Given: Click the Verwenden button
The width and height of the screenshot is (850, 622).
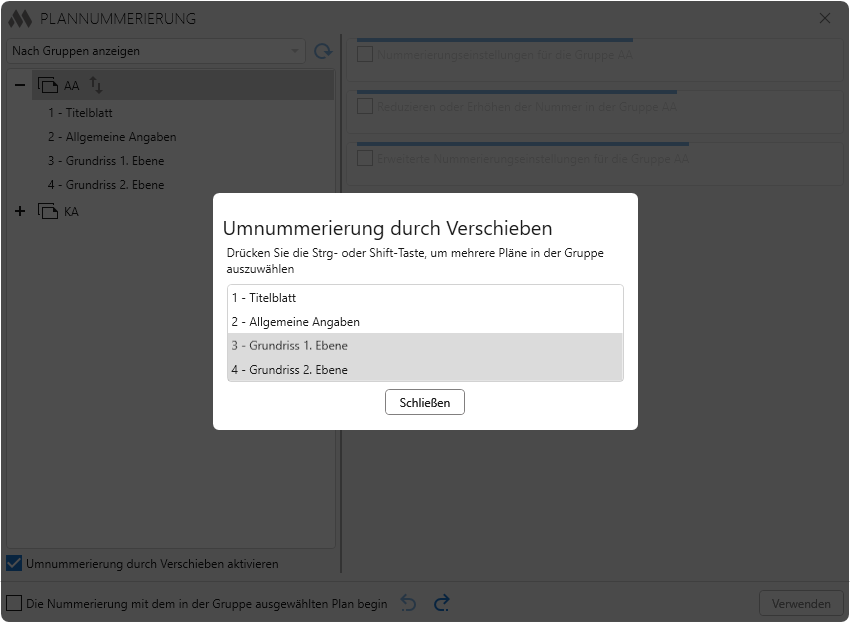Looking at the screenshot, I should tap(801, 603).
